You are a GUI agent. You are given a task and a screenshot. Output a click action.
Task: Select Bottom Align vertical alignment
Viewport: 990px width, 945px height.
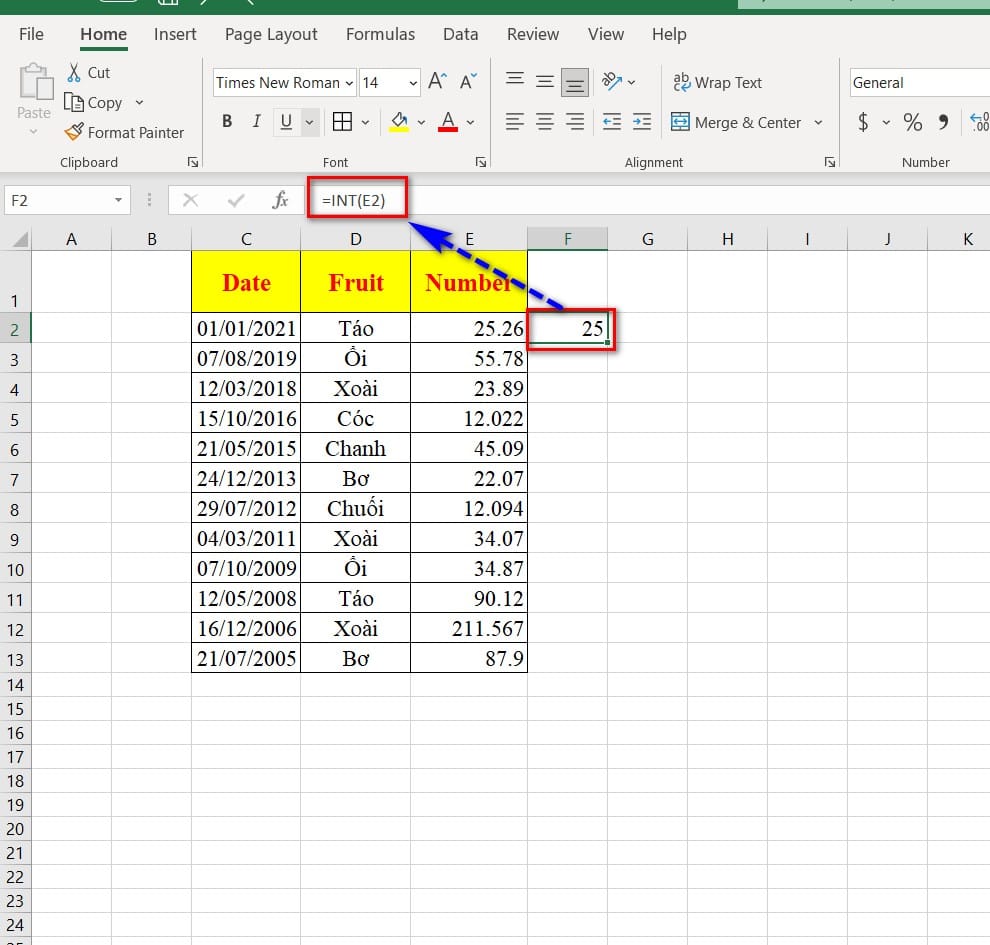point(575,82)
